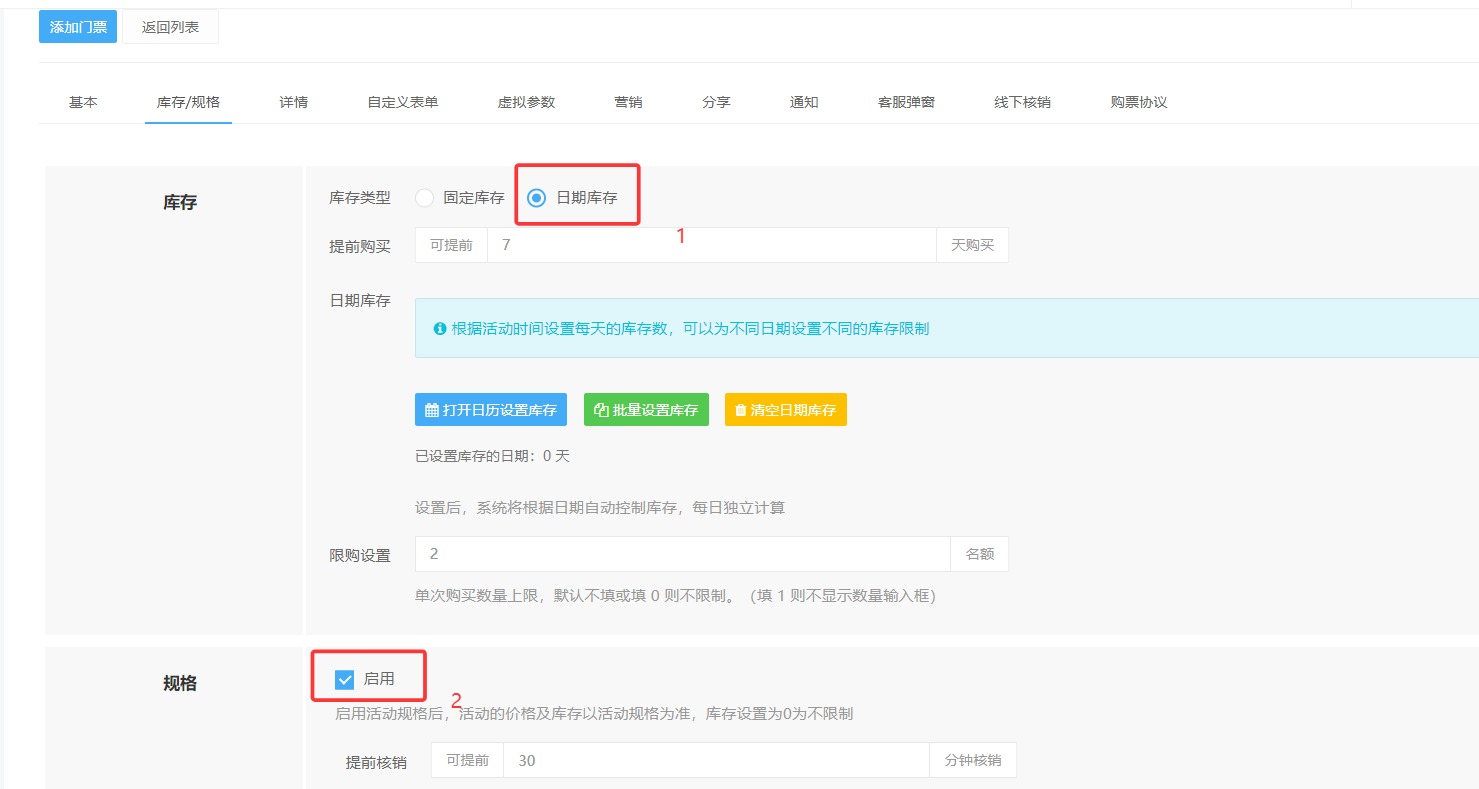Select the 购票协议 tab
1479x789 pixels.
click(1138, 102)
